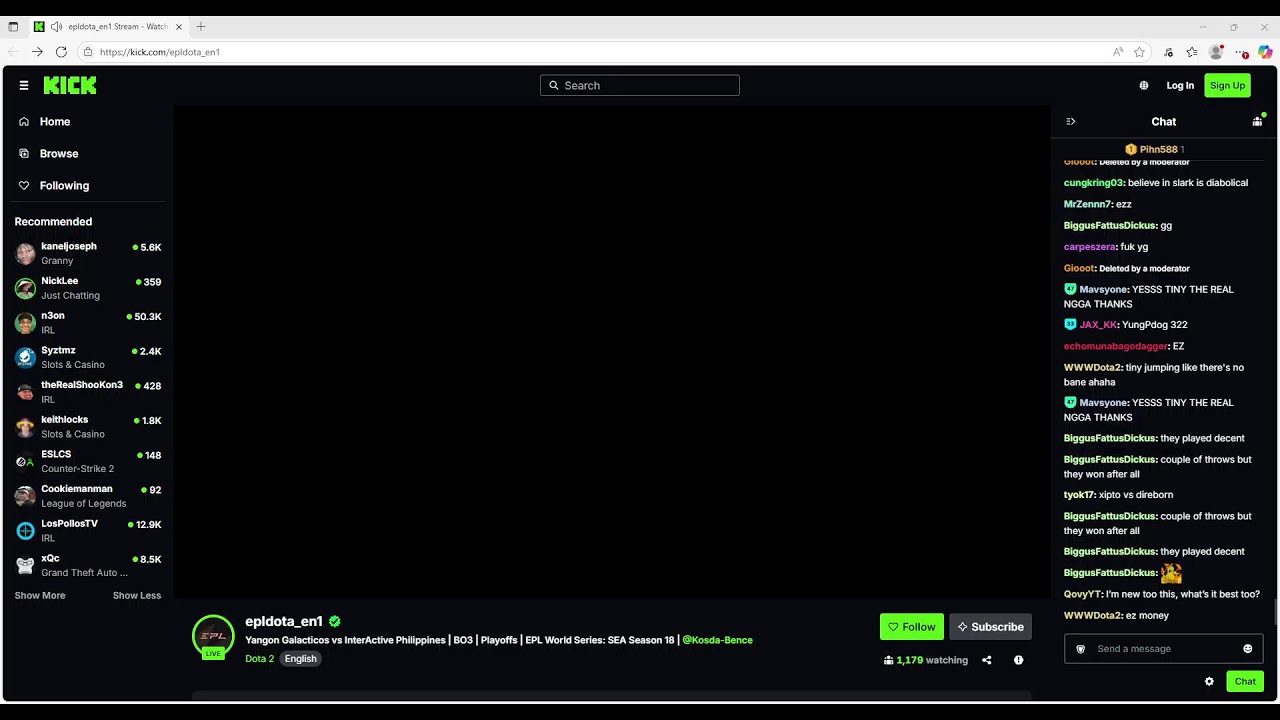Click username WWWDota2 on ez money
This screenshot has height=720, width=1280.
tap(1092, 616)
